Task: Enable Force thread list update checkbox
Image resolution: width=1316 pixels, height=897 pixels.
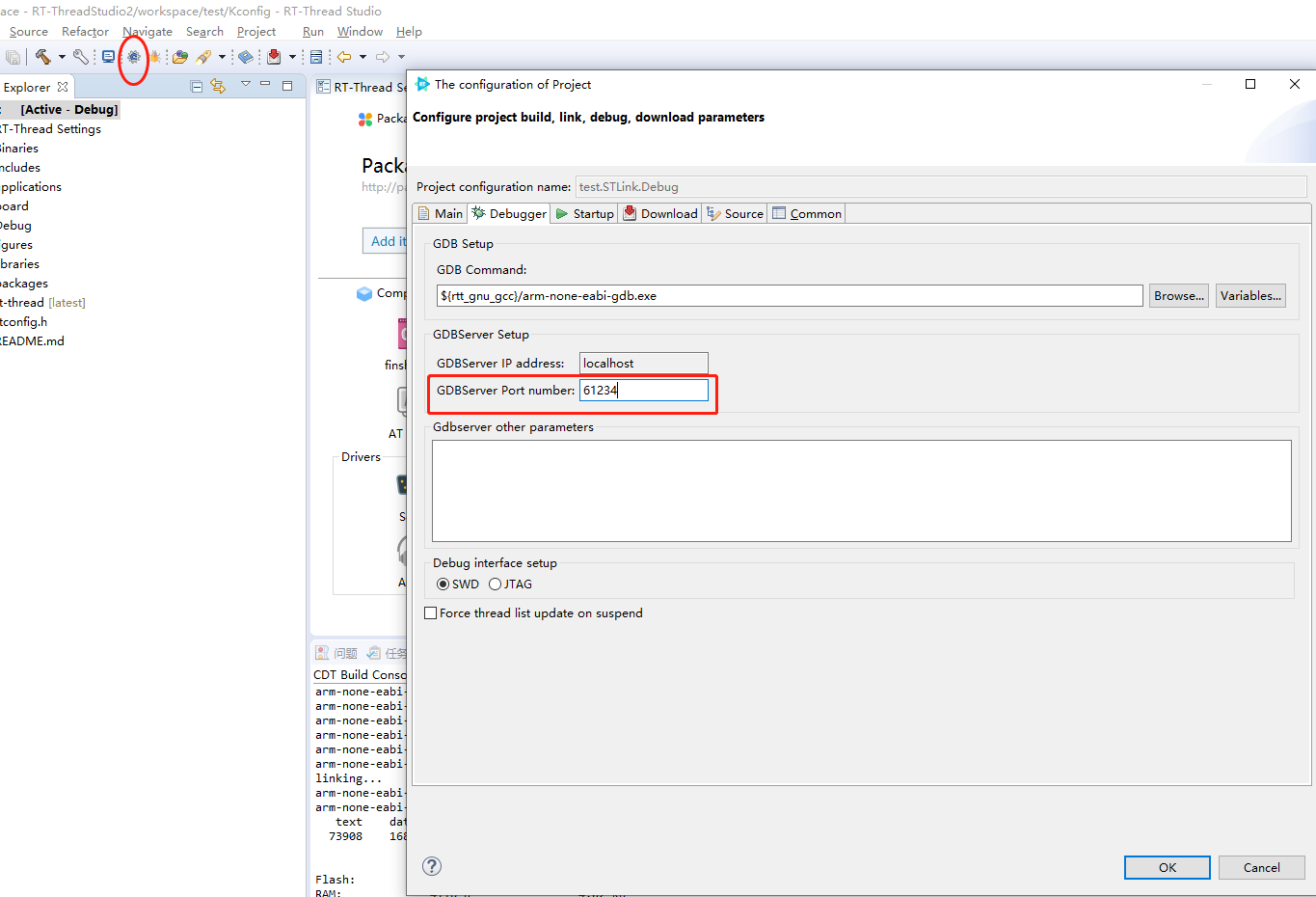Action: tap(431, 612)
